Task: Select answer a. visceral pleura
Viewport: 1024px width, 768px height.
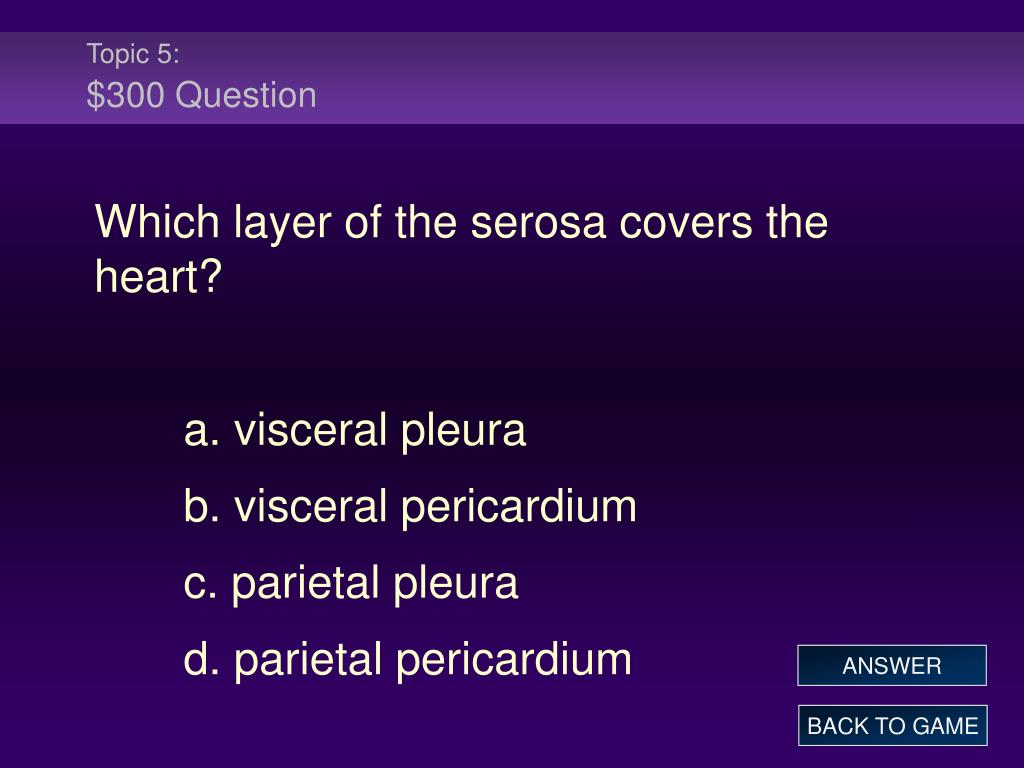Action: tap(355, 431)
